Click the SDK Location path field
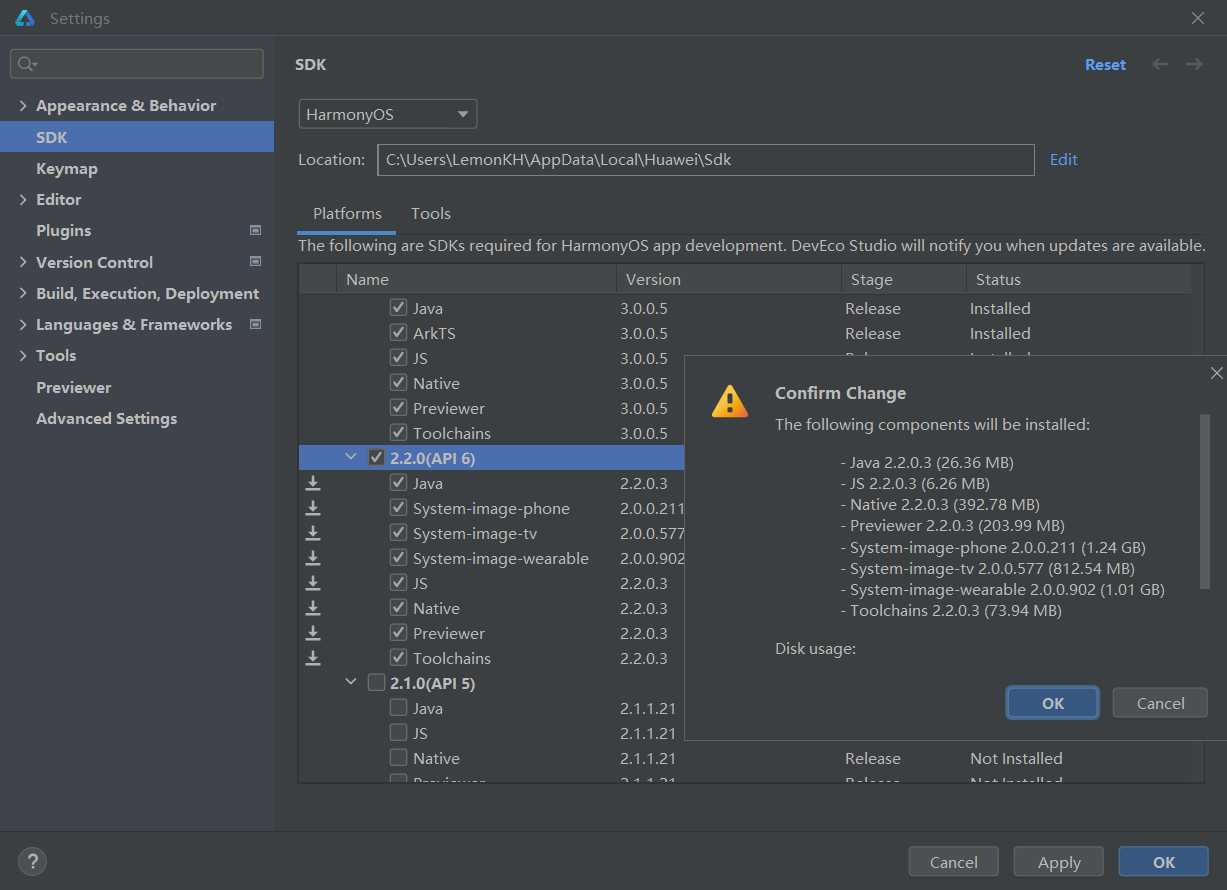 706,160
